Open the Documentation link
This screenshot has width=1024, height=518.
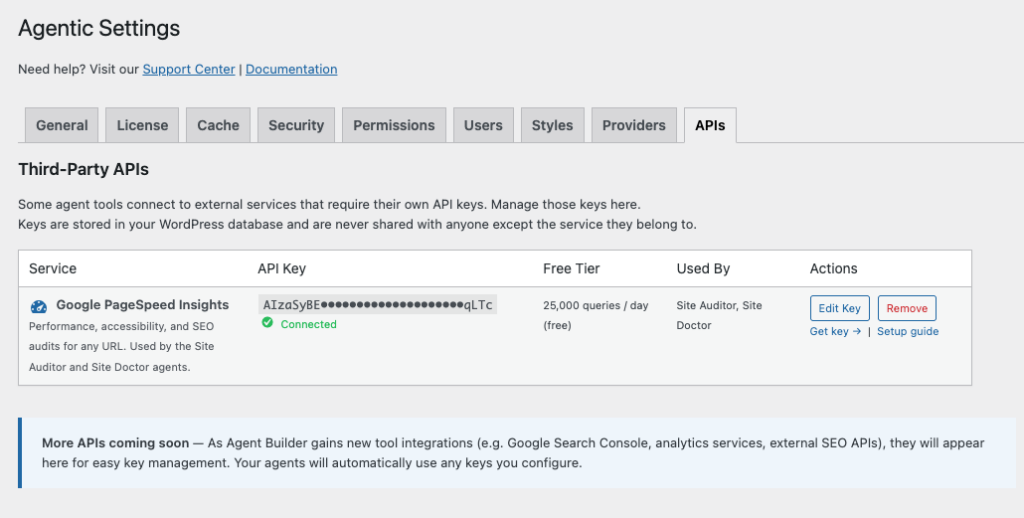(x=291, y=69)
